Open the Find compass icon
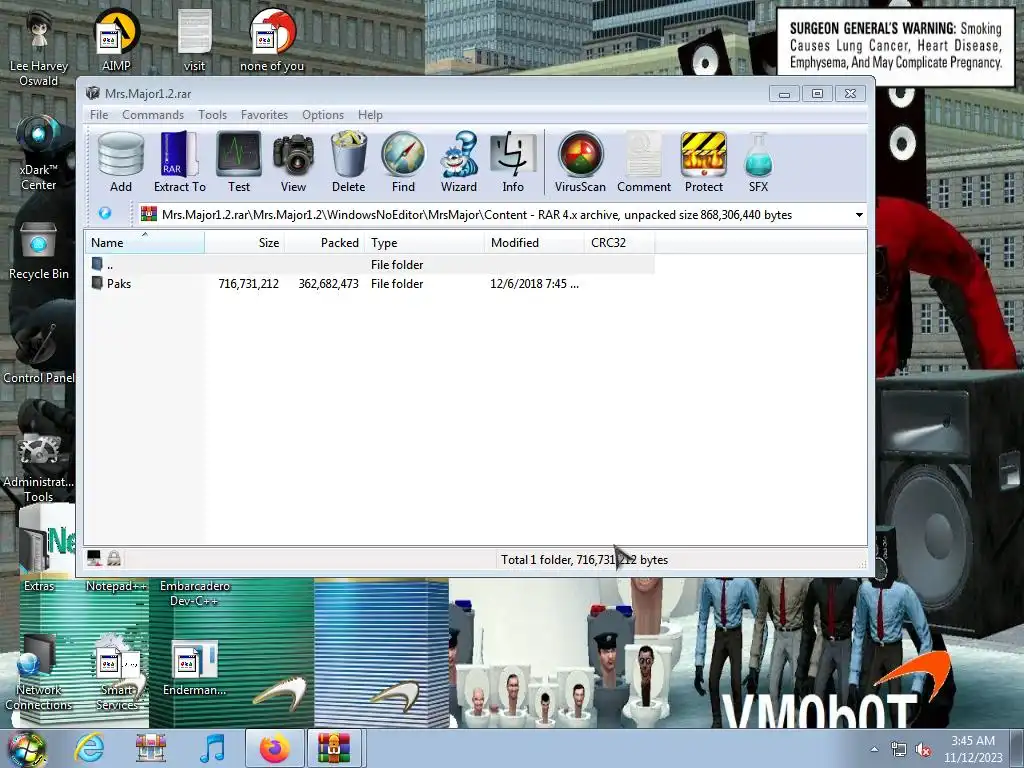Viewport: 1024px width, 768px height. pos(403,162)
